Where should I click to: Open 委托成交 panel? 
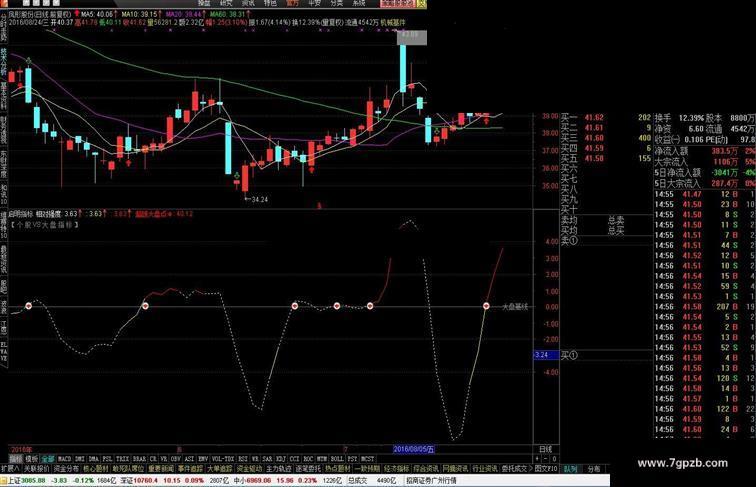click(x=514, y=468)
